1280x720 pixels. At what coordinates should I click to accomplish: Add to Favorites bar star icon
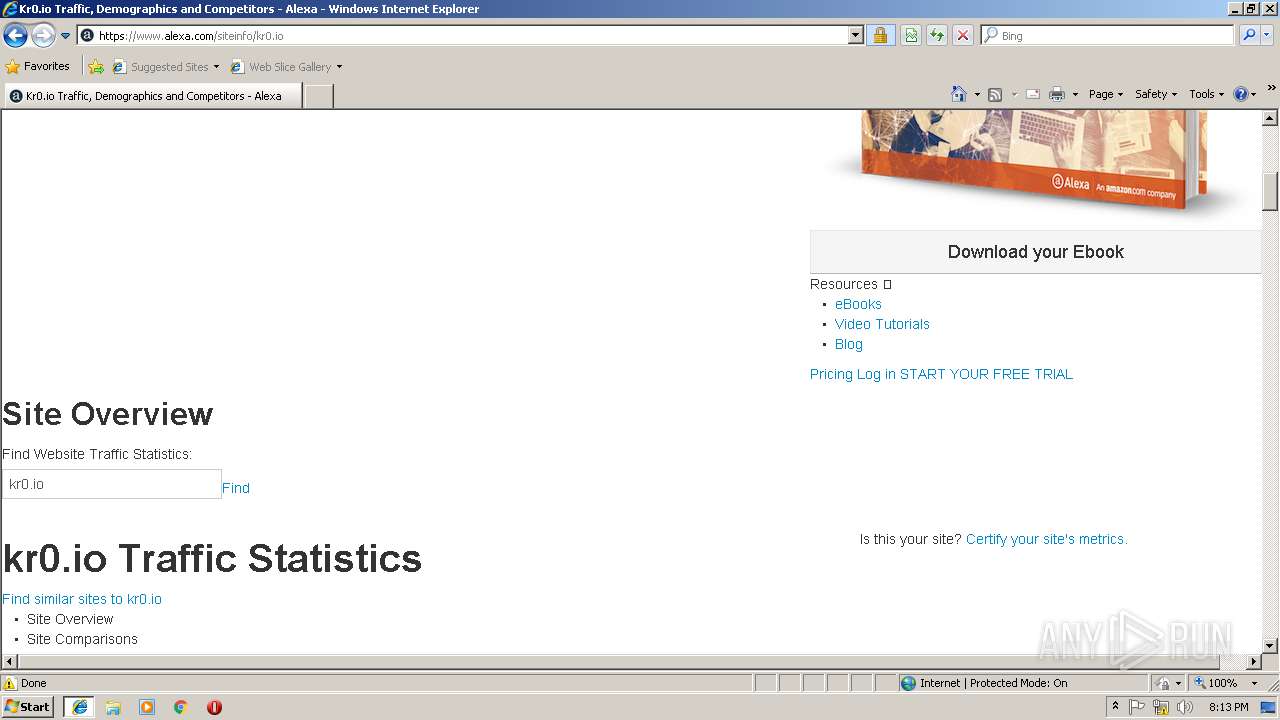click(96, 67)
